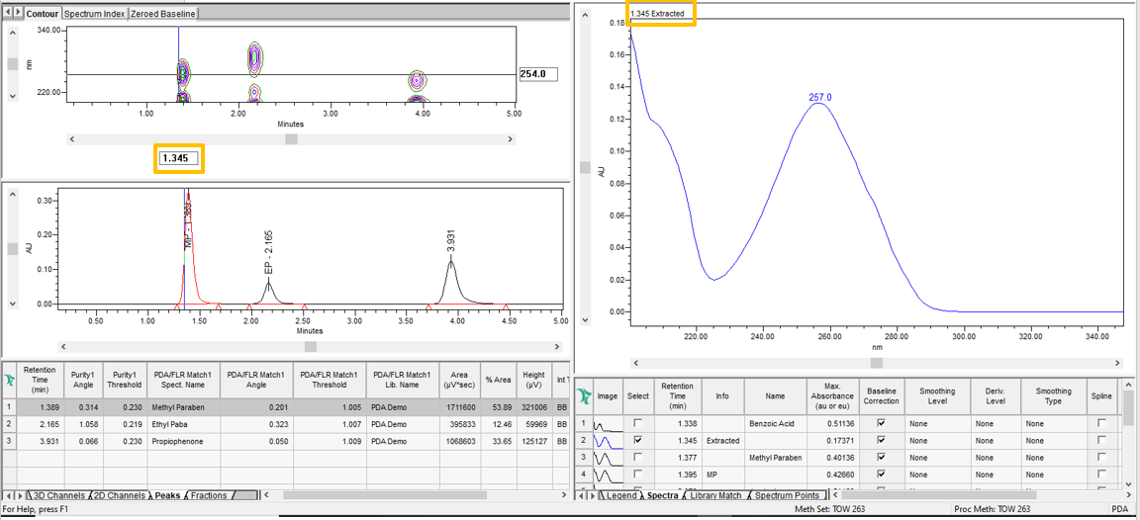Screen dimensions: 1140x520
Task: Click the spectrum nm scrollbar left arrow
Action: [x=635, y=362]
